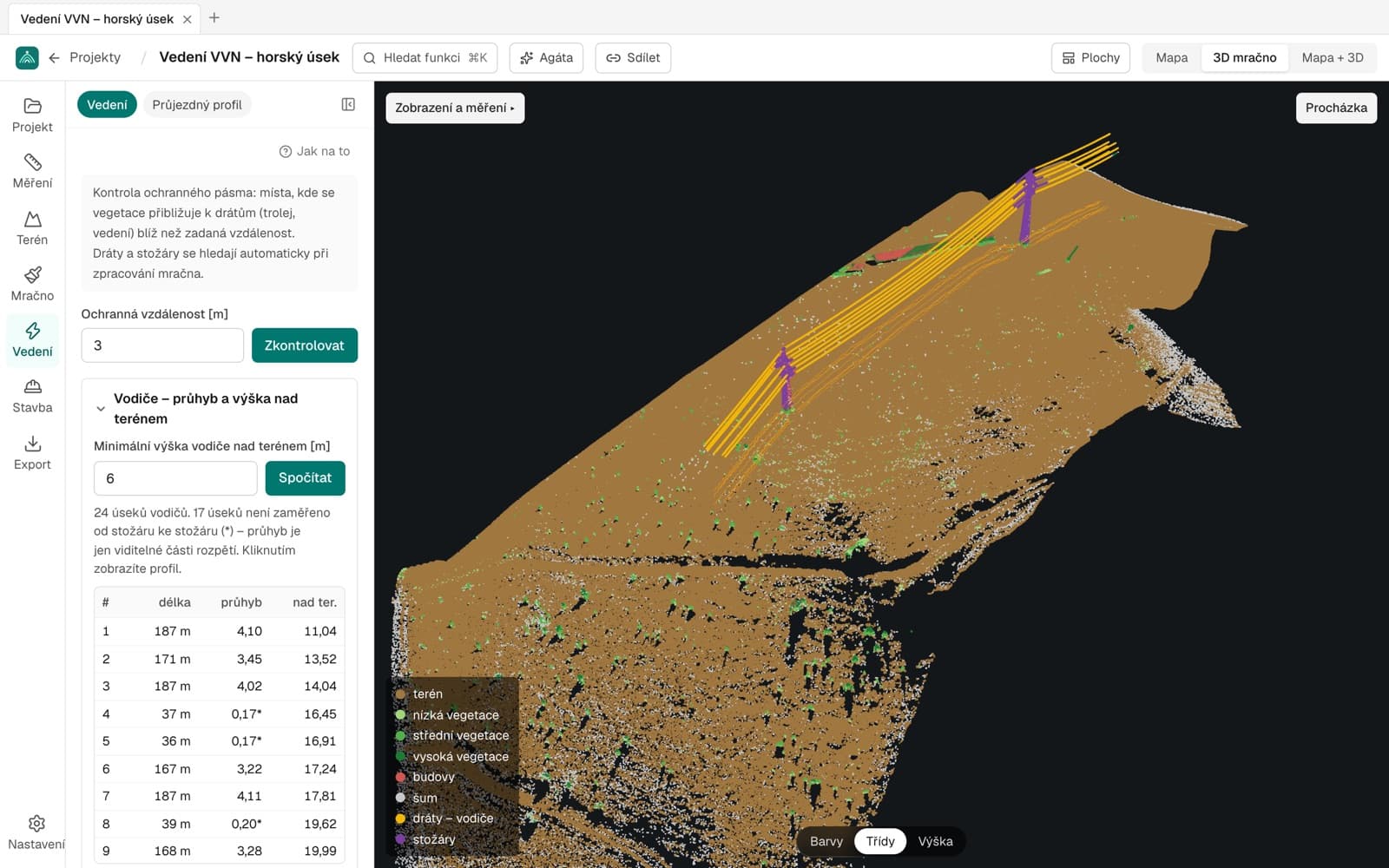Open Nastavení gear settings
The image size is (1389, 868).
[36, 832]
